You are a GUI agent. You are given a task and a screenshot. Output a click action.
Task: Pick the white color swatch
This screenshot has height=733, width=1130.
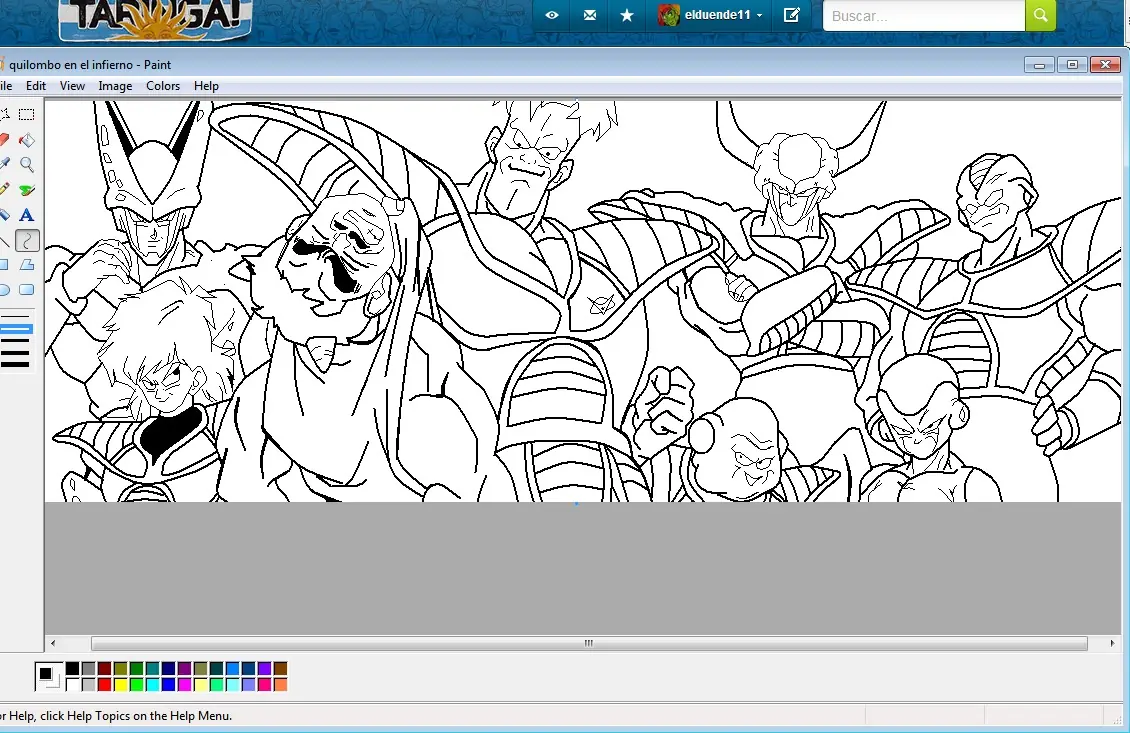(73, 685)
